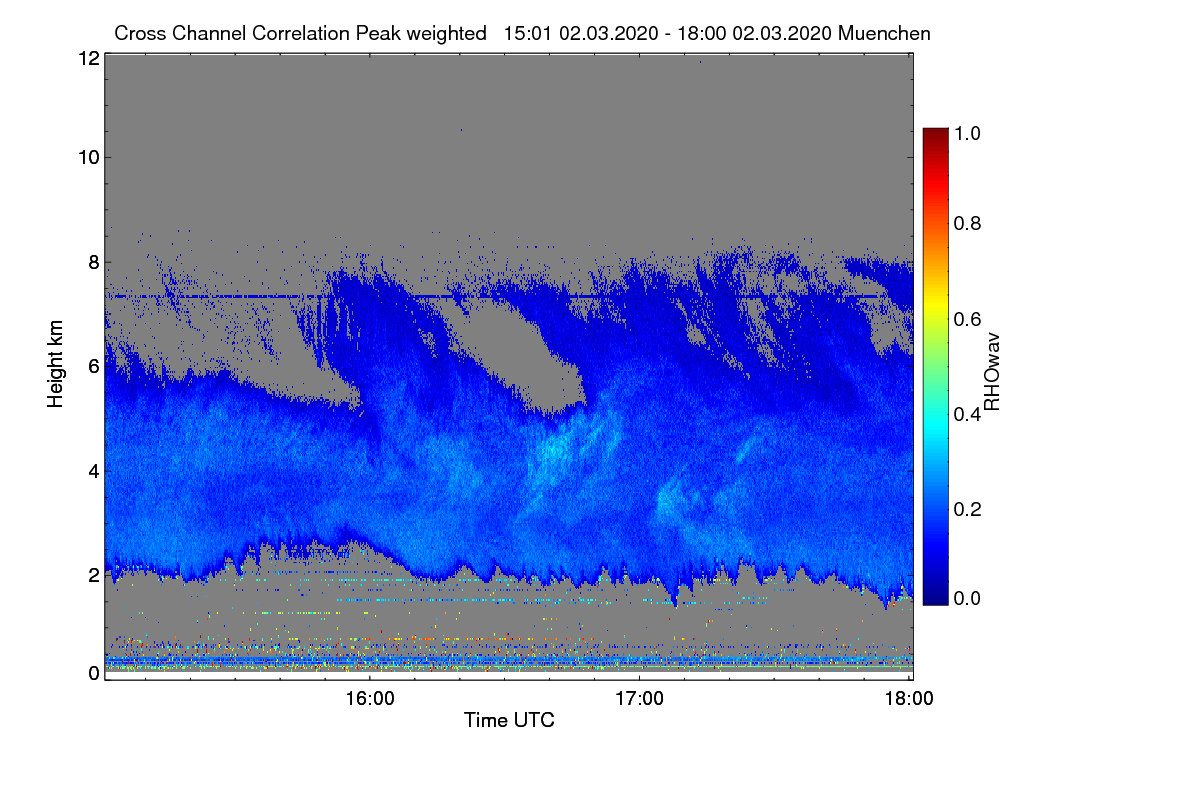Image resolution: width=1200 pixels, height=800 pixels.
Task: Click the '16:00' time axis tick label
Action: [x=369, y=698]
